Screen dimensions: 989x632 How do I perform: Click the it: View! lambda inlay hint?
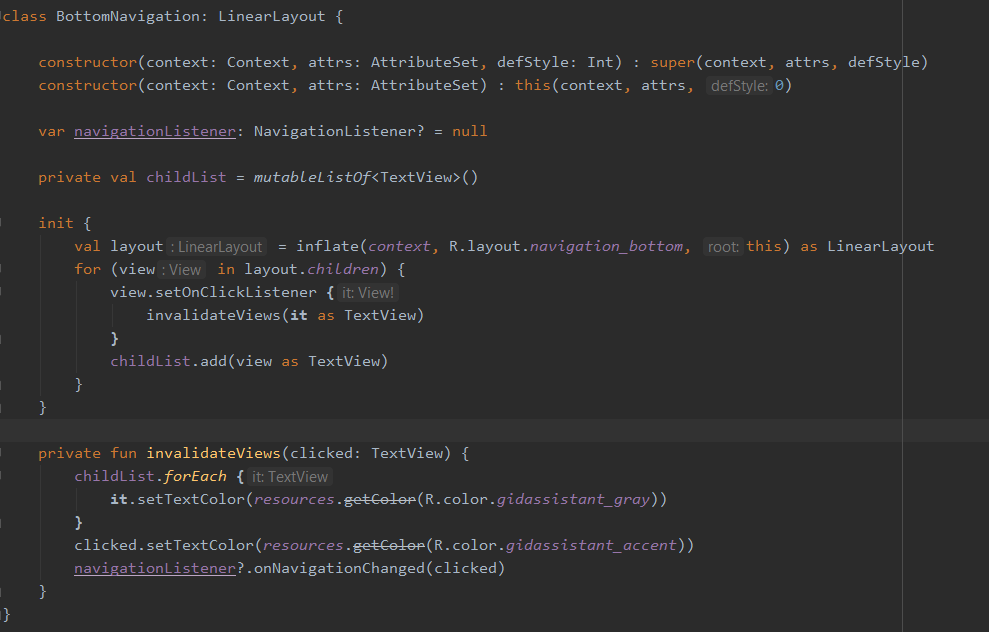[x=368, y=293]
